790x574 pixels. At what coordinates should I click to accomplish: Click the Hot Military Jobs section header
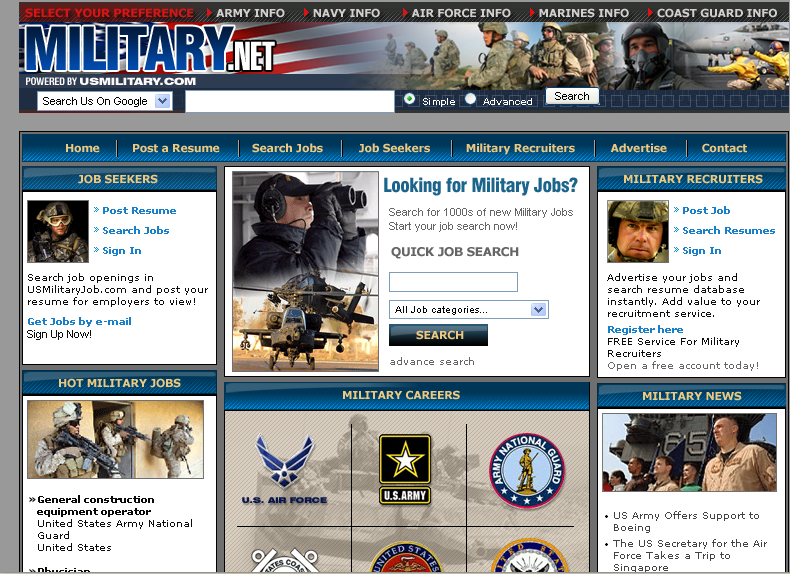coord(119,383)
